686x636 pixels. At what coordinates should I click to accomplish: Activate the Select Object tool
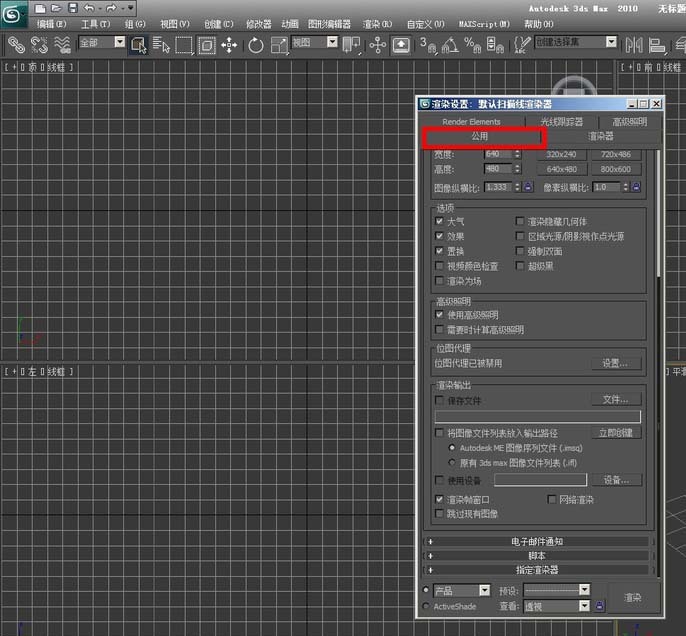pyautogui.click(x=138, y=45)
